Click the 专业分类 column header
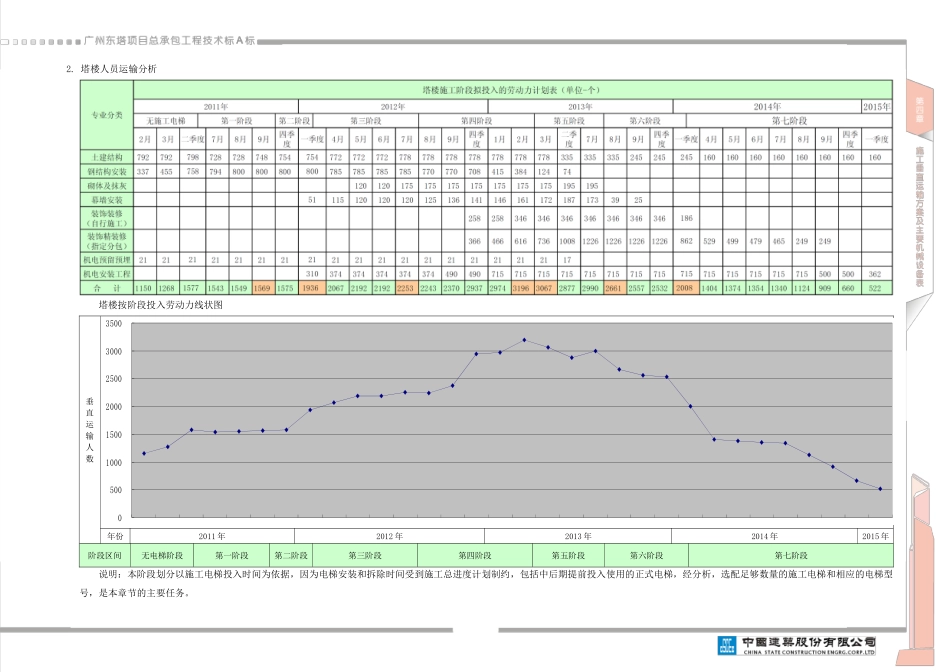950x672 pixels. tap(107, 115)
